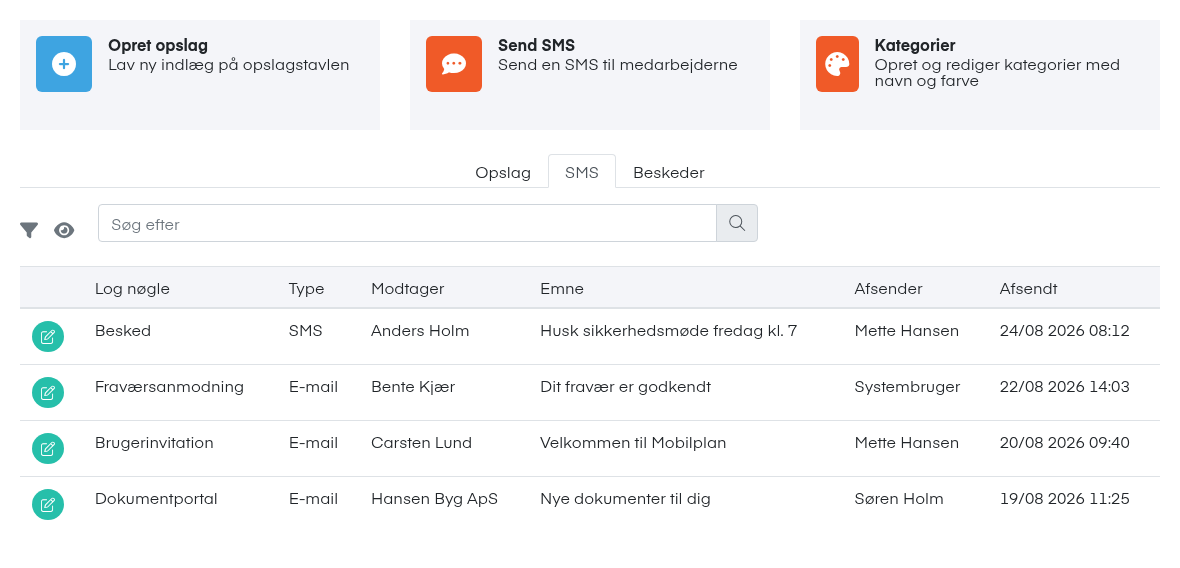Click subject Velkommen til Mobilplan
Image resolution: width=1180 pixels, height=568 pixels.
point(633,443)
